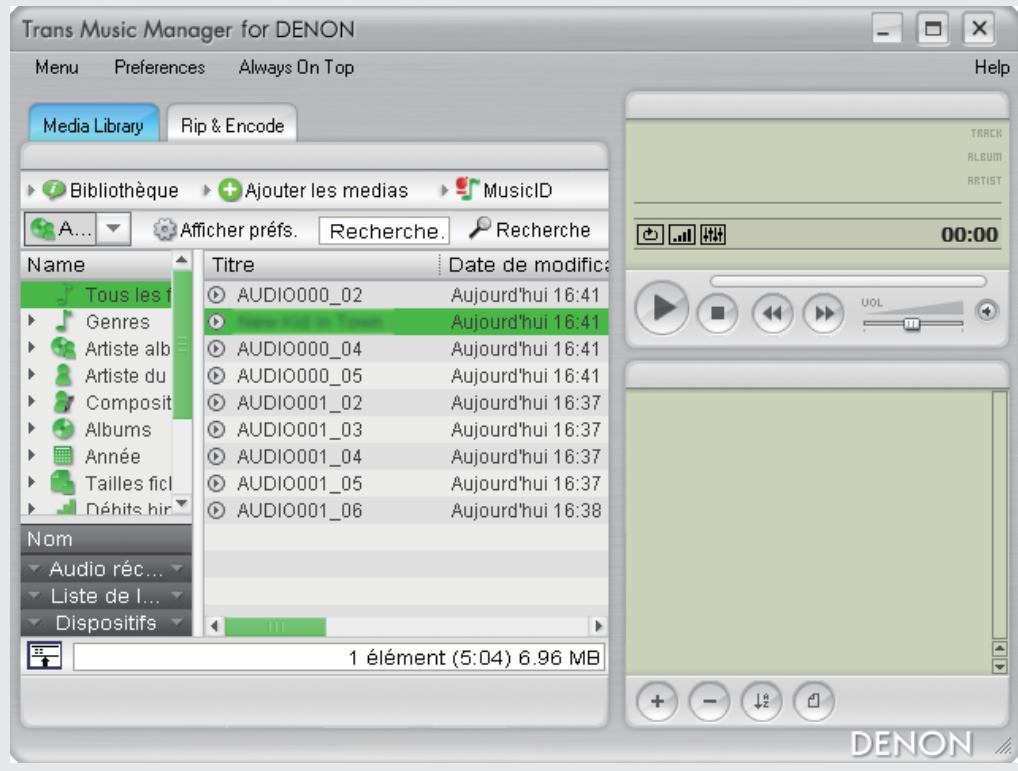
Task: Click the track seek progress bar
Action: pos(848,281)
